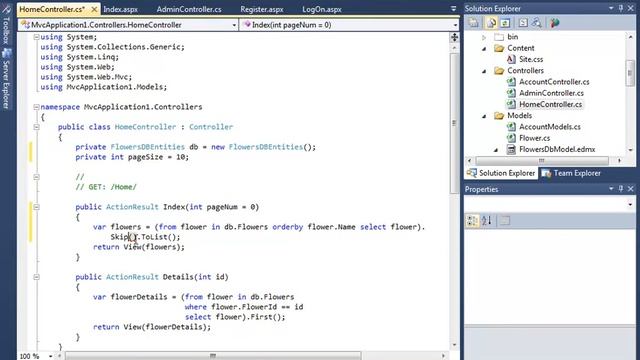The image size is (640, 360).
Task: Click View Code icon in Solution Explorer
Action: click(x=523, y=23)
